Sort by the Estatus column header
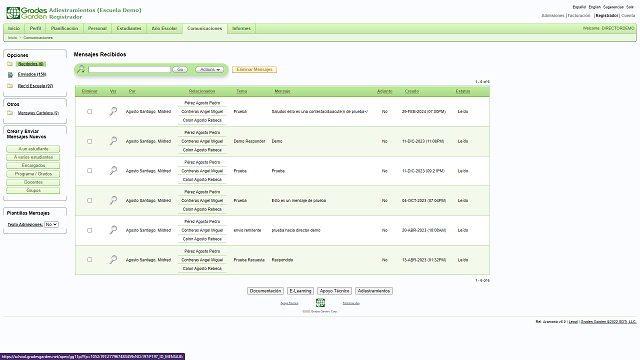Viewport: 640px width, 360px height. 463,91
